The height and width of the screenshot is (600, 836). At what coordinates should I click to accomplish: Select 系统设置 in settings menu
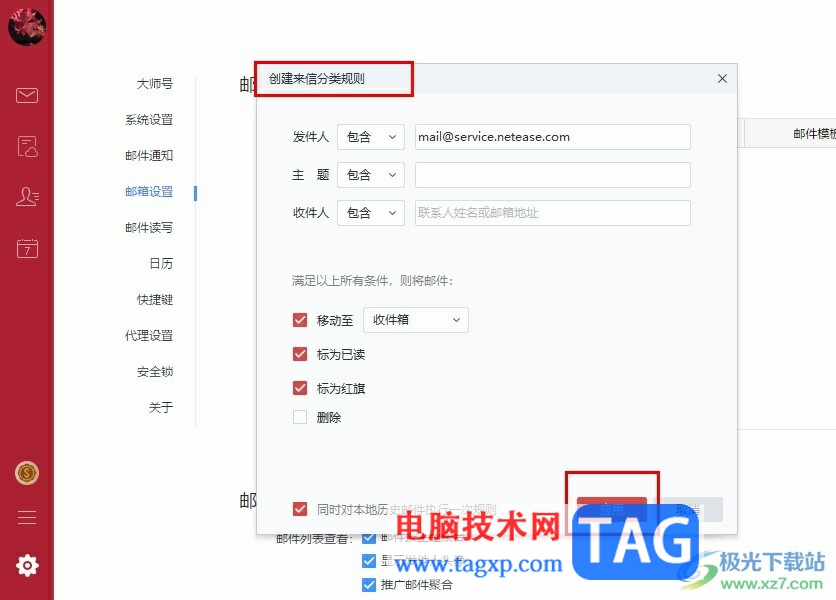pyautogui.click(x=149, y=119)
